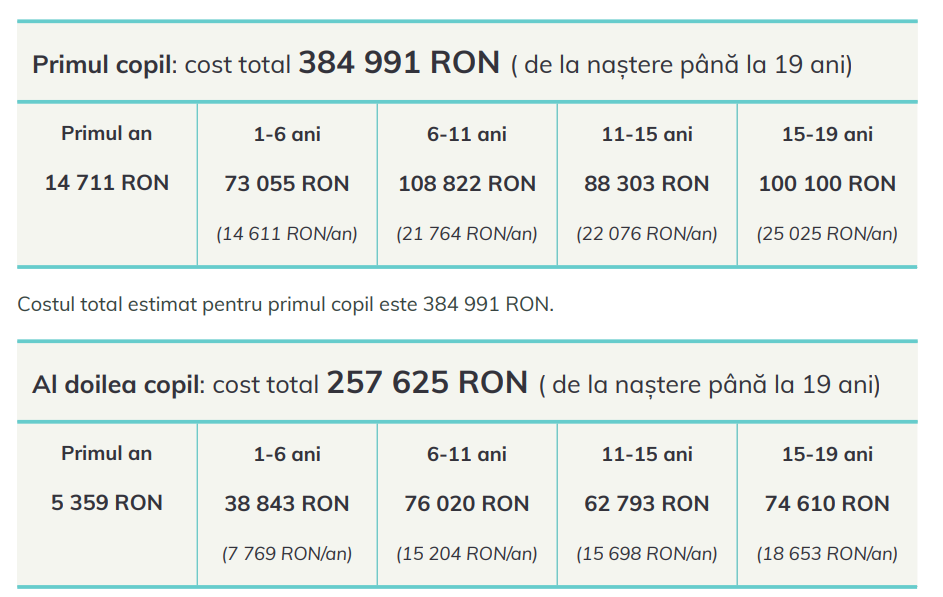The image size is (943, 597).
Task: Select the 38 843 RON amount
Action: (287, 504)
